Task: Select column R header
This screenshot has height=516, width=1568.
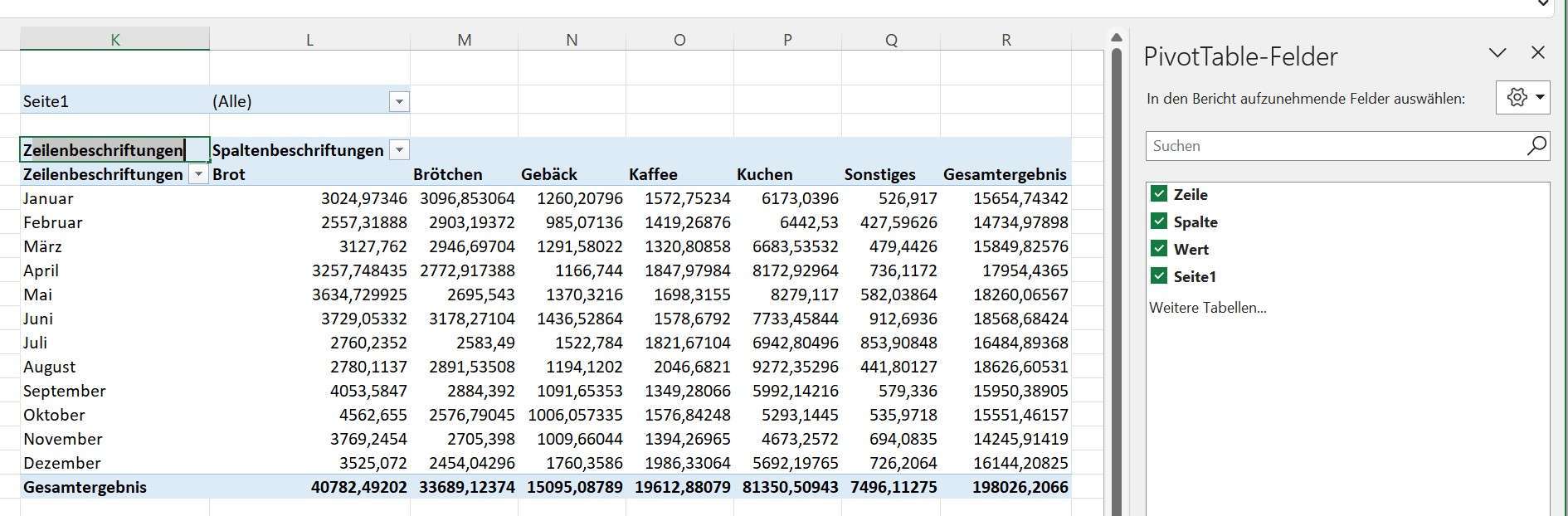Action: coord(1006,39)
